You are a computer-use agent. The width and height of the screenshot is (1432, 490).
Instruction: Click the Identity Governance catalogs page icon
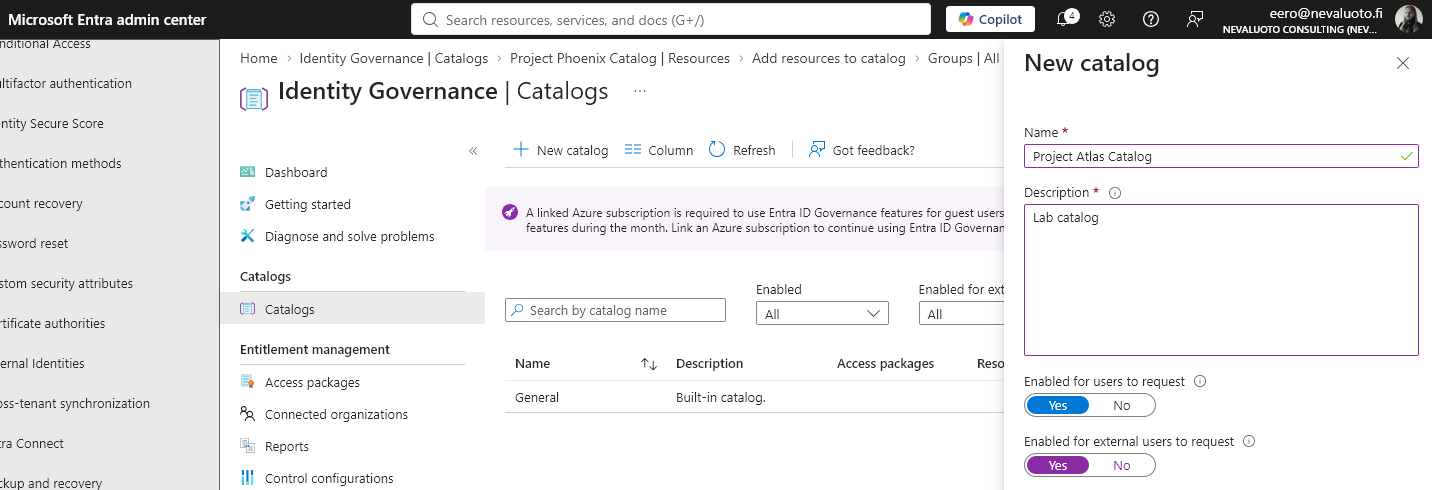click(x=254, y=98)
